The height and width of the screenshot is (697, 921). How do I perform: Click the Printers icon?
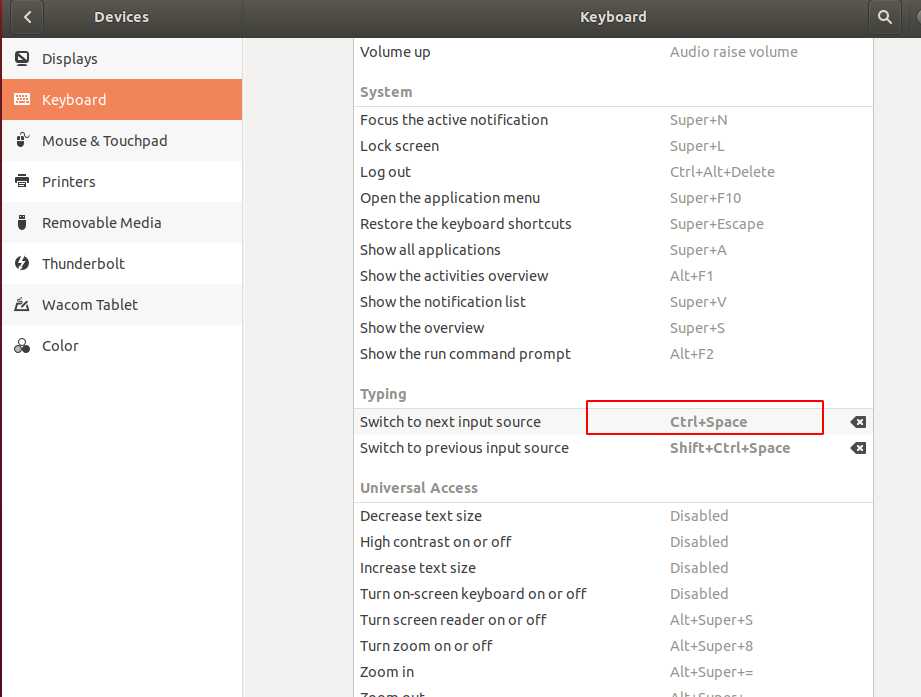click(x=22, y=181)
